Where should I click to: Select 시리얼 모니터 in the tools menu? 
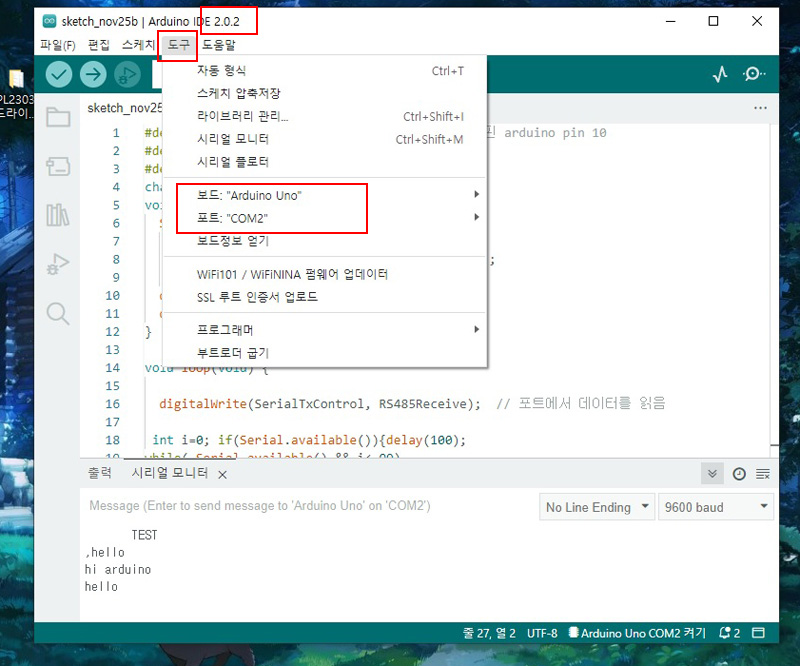click(x=324, y=139)
